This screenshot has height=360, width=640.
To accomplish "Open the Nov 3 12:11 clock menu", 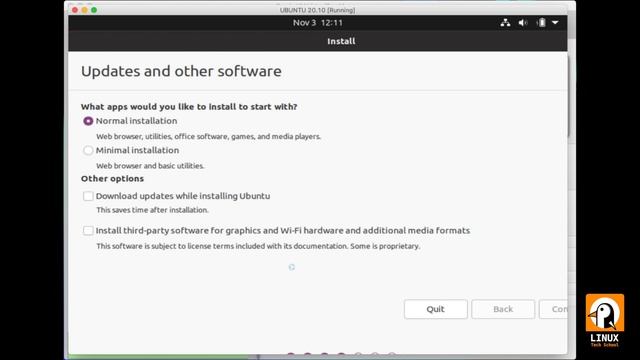I will point(318,23).
